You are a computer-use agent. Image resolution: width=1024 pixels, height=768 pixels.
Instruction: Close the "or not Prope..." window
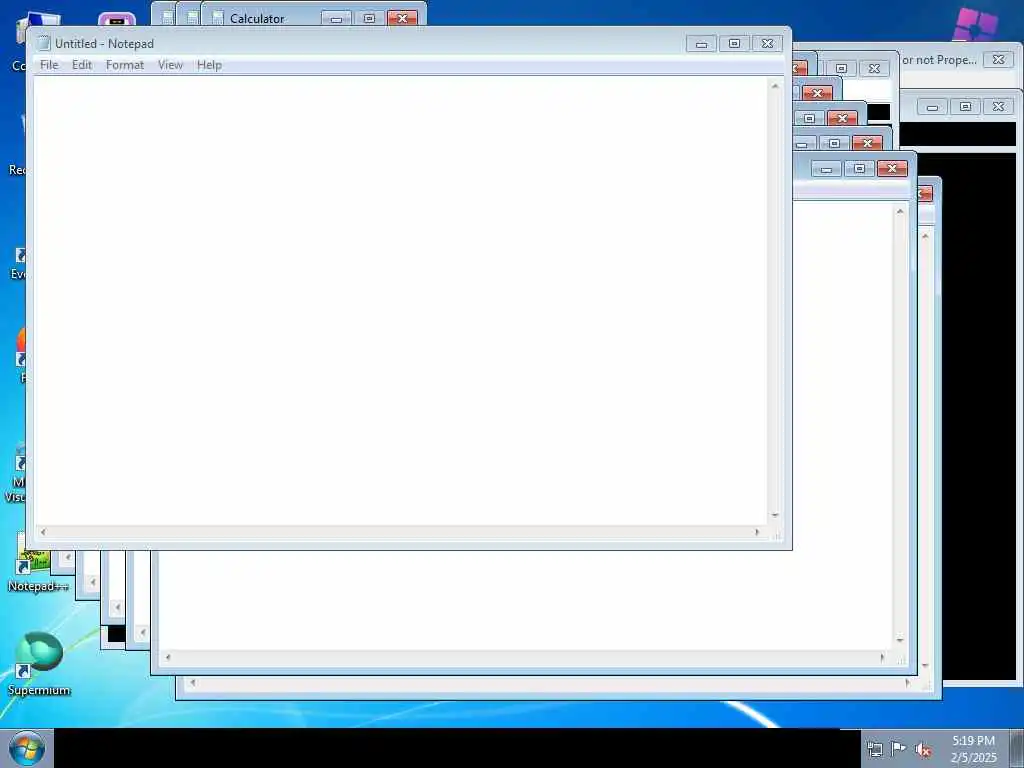pos(999,59)
